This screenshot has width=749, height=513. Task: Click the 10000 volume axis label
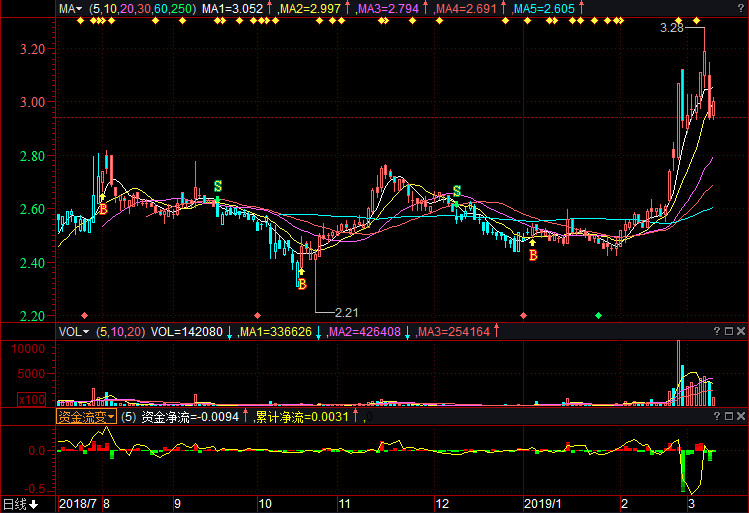tap(28, 349)
